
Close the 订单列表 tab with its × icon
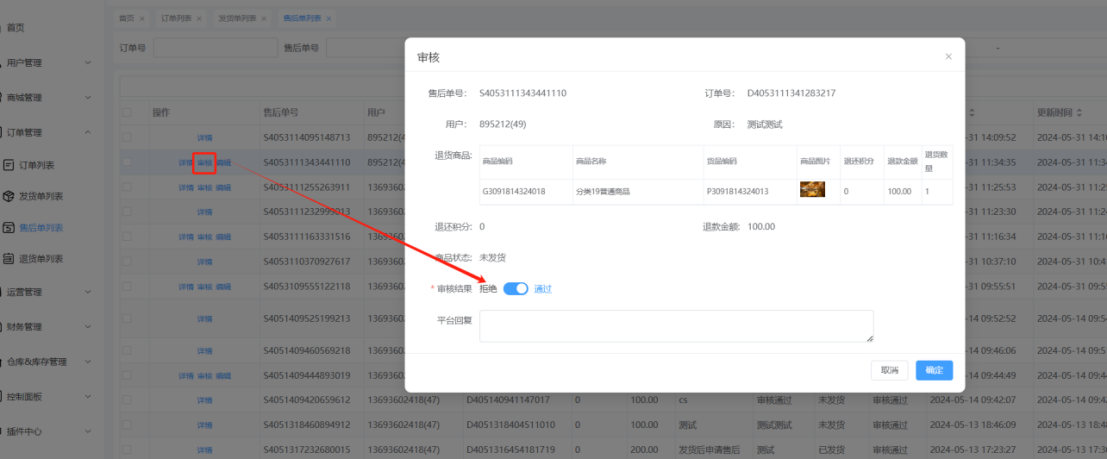click(198, 18)
